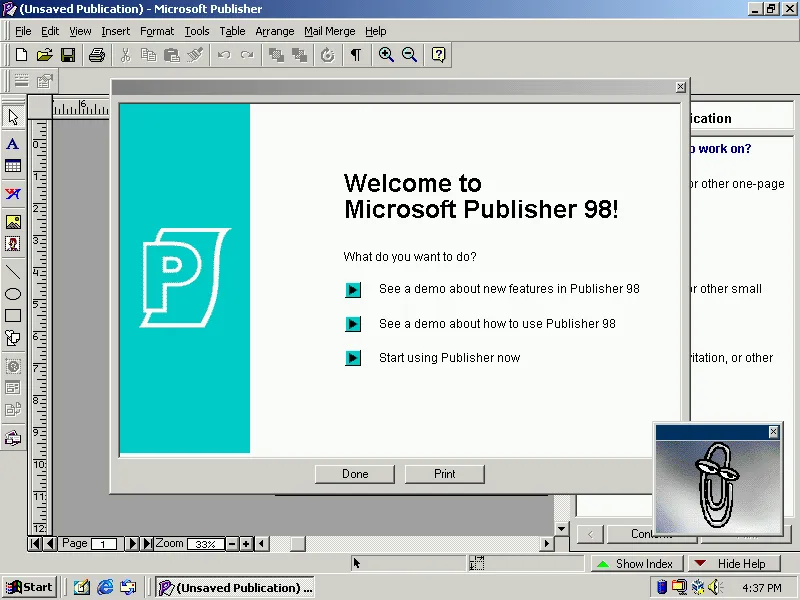The width and height of the screenshot is (800, 600).
Task: Open the Arrange menu
Action: click(x=274, y=31)
